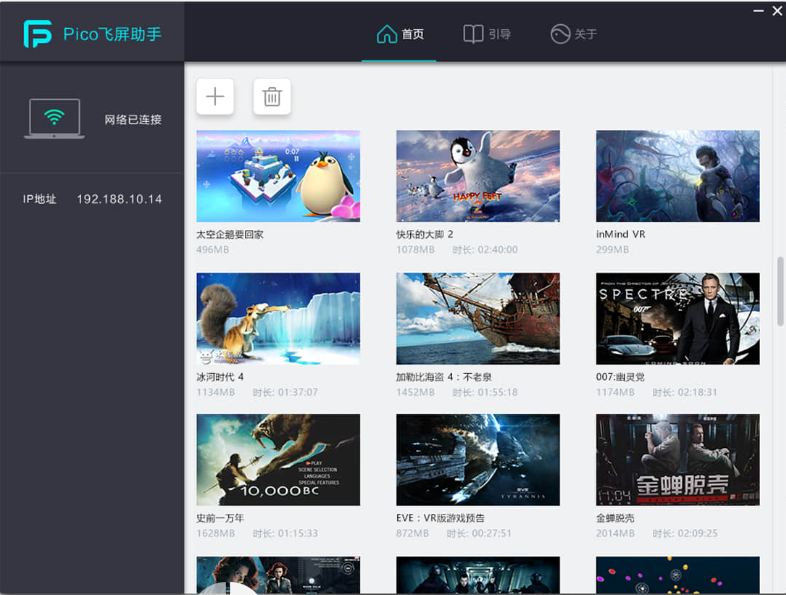Viewport: 786px width, 595px height.
Task: Click the 1452MB file size
Action: (x=415, y=392)
